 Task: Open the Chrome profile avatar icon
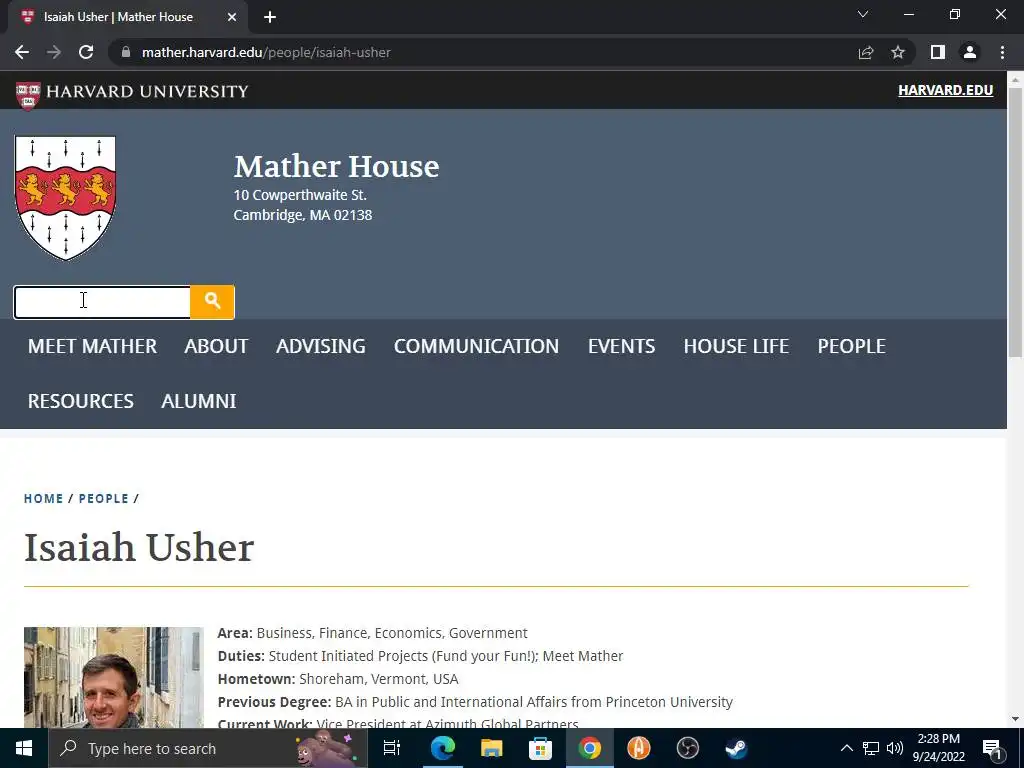pos(970,52)
